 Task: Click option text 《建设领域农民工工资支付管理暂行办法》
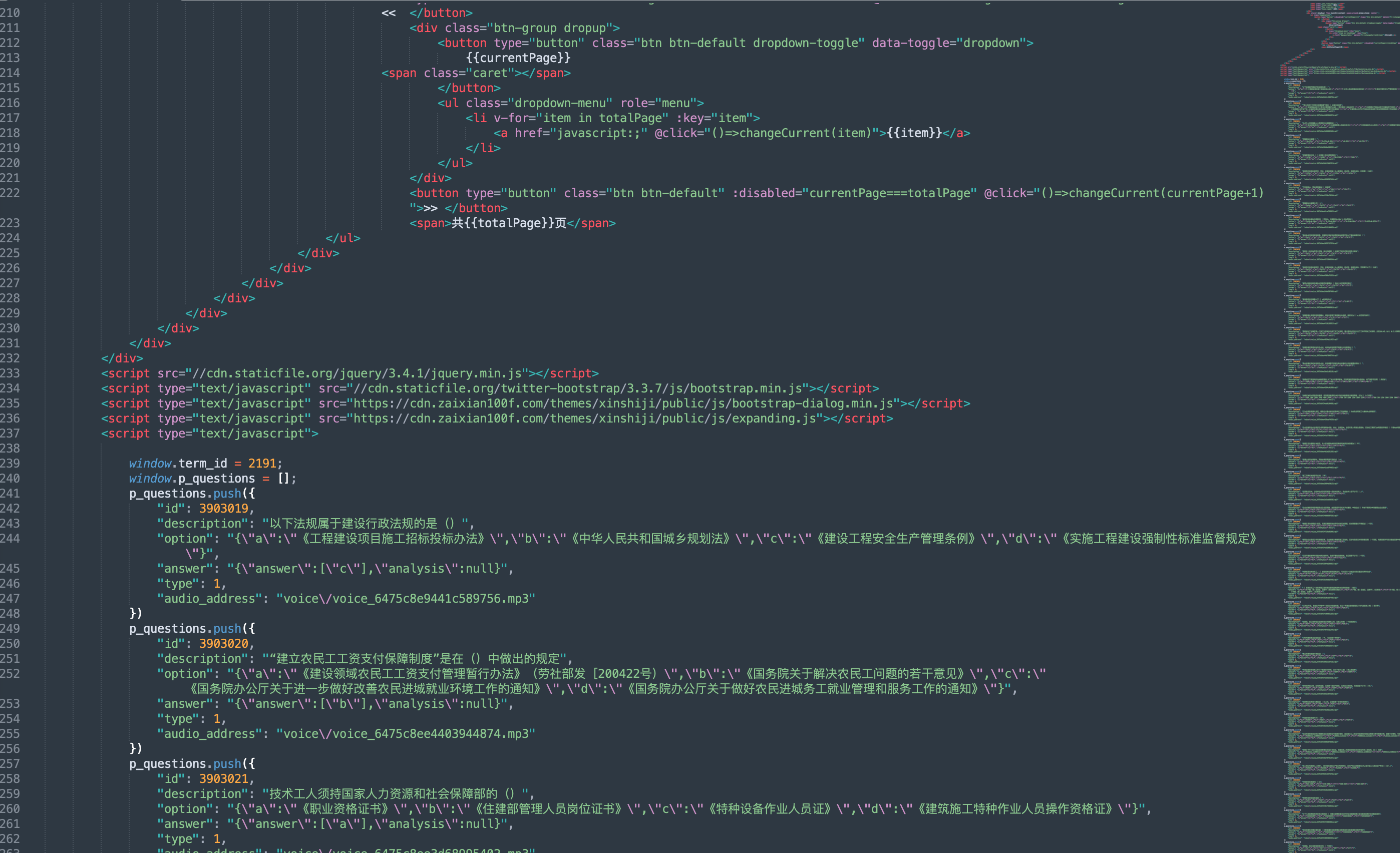tap(410, 674)
